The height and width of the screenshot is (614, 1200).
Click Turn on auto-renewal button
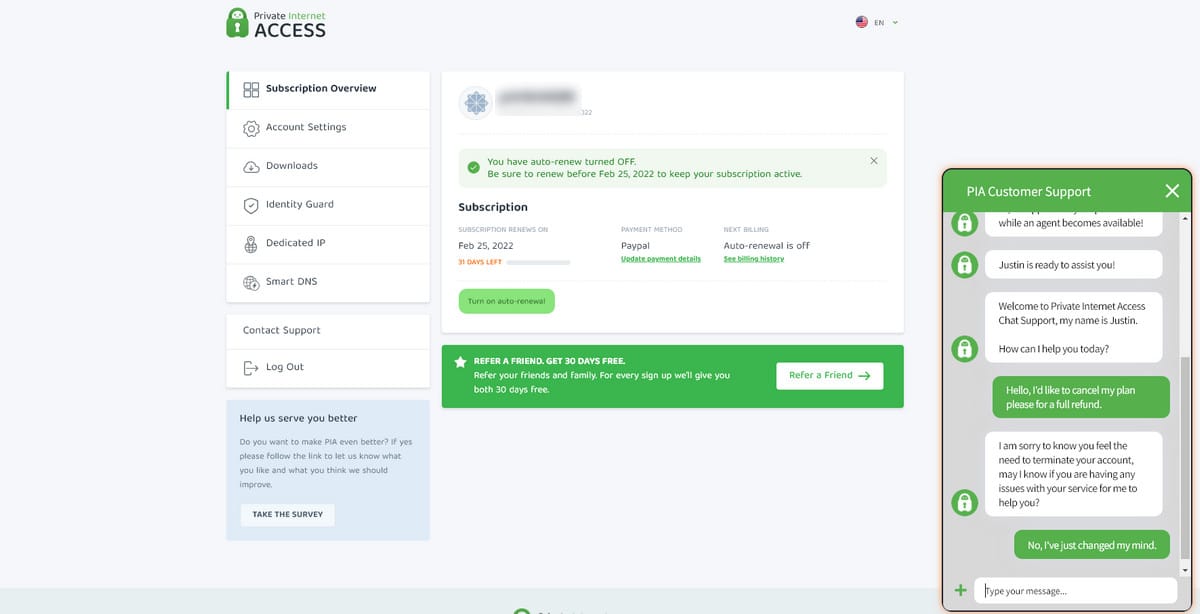pyautogui.click(x=506, y=301)
